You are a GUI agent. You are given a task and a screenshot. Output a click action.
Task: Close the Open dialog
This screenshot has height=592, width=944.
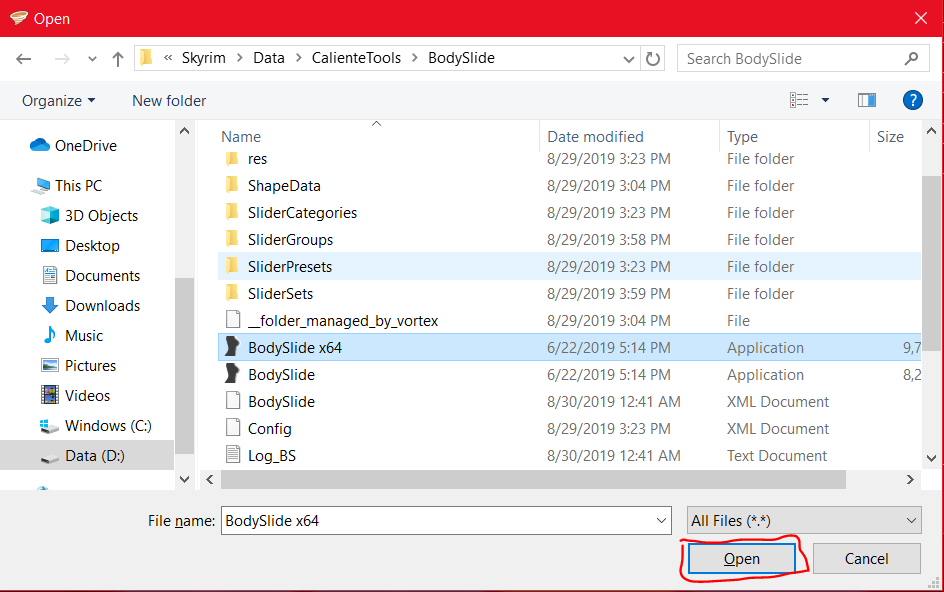921,18
